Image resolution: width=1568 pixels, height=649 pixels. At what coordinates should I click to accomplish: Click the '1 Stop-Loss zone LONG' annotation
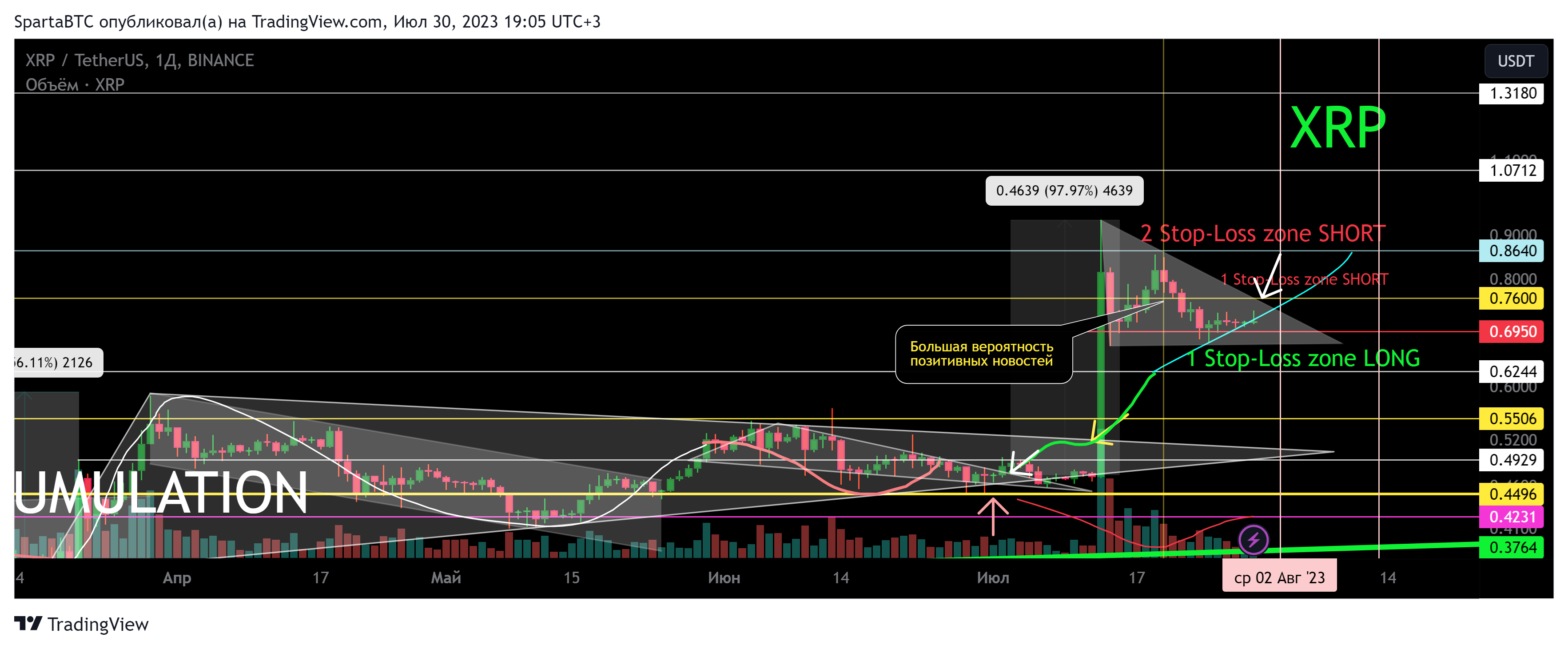[1303, 358]
